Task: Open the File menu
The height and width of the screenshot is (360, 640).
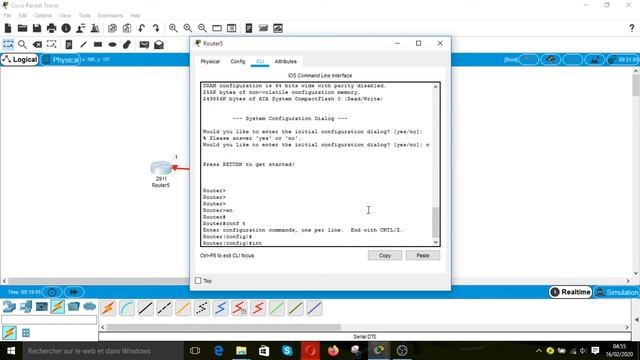Action: tap(7, 16)
